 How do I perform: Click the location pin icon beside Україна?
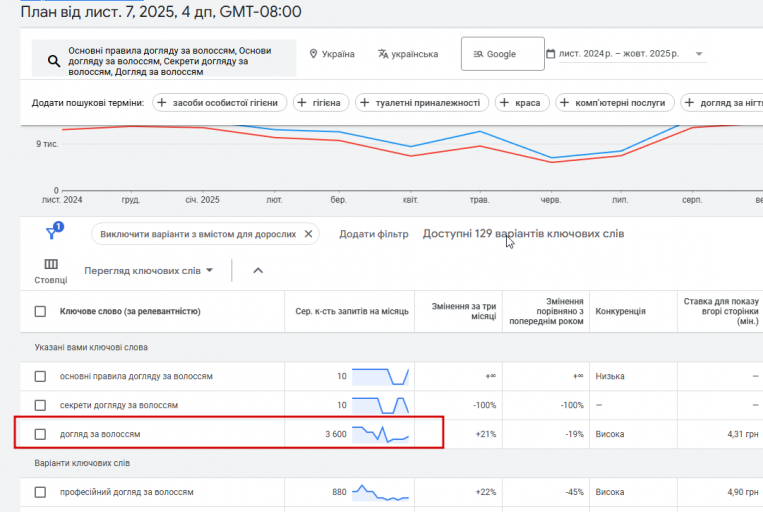point(313,54)
